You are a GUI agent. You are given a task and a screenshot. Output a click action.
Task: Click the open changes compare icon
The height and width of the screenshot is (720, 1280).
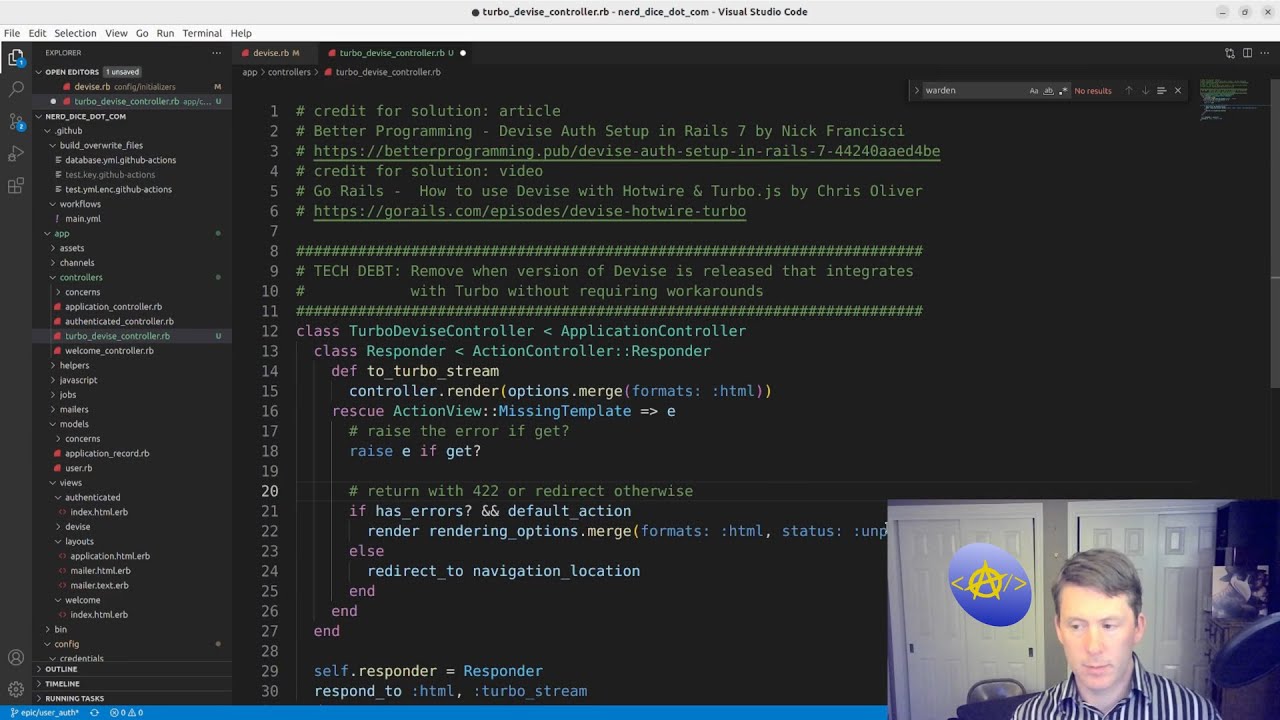coord(1230,53)
